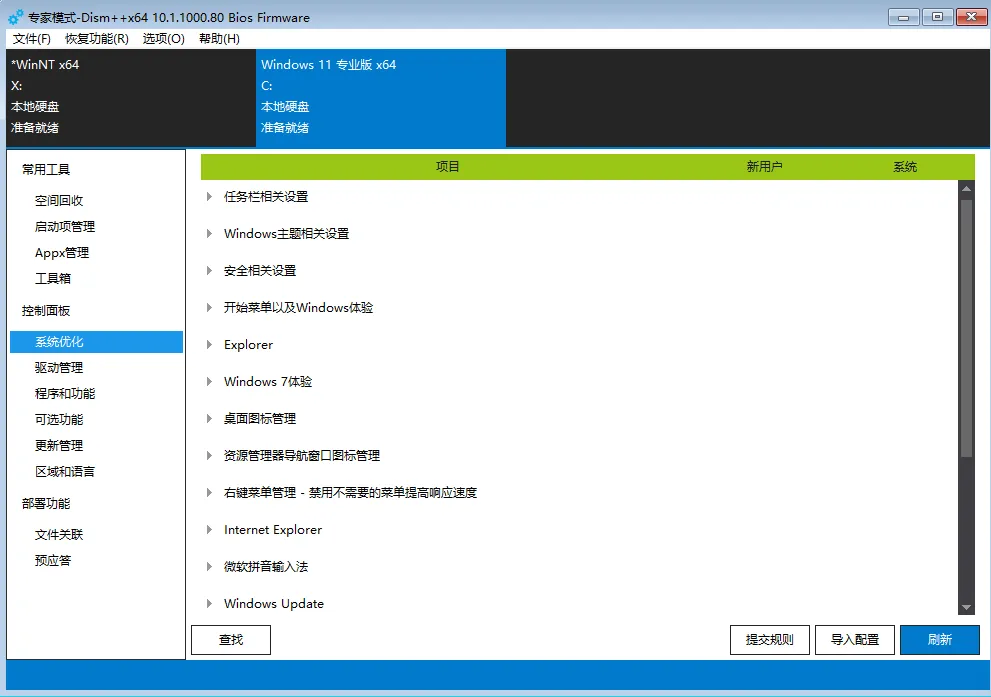
Task: Expand the Explorer settings group
Action: tap(248, 344)
